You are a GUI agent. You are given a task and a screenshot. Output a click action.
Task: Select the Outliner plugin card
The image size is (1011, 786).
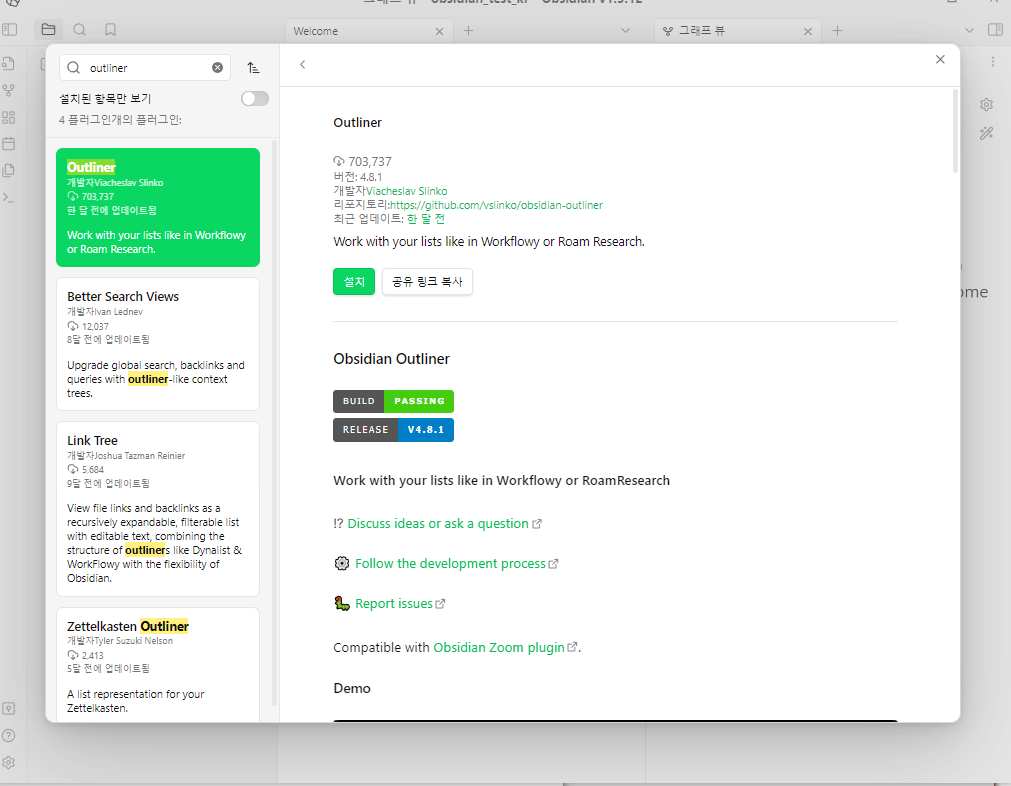click(x=158, y=208)
